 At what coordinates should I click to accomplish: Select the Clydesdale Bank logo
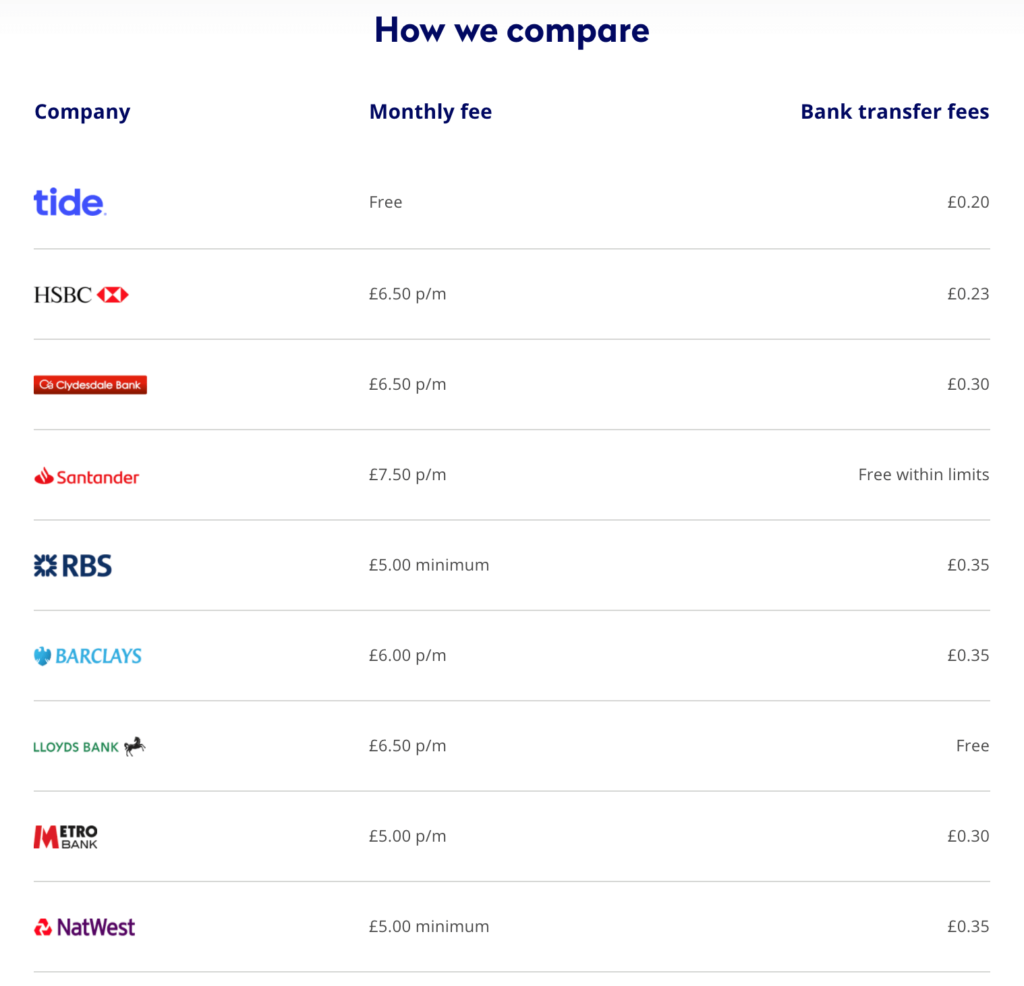90,385
